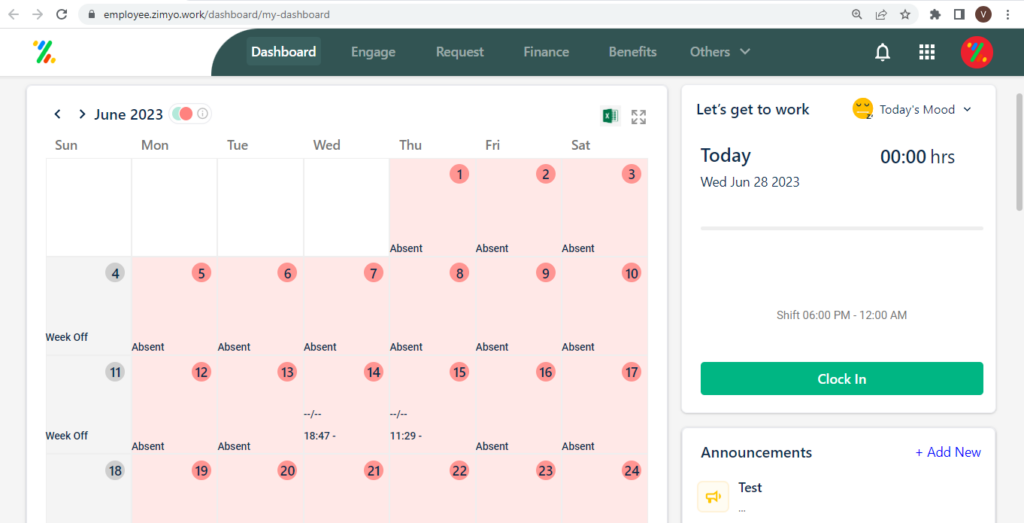Open the Request tab
The height and width of the screenshot is (523, 1024).
460,52
